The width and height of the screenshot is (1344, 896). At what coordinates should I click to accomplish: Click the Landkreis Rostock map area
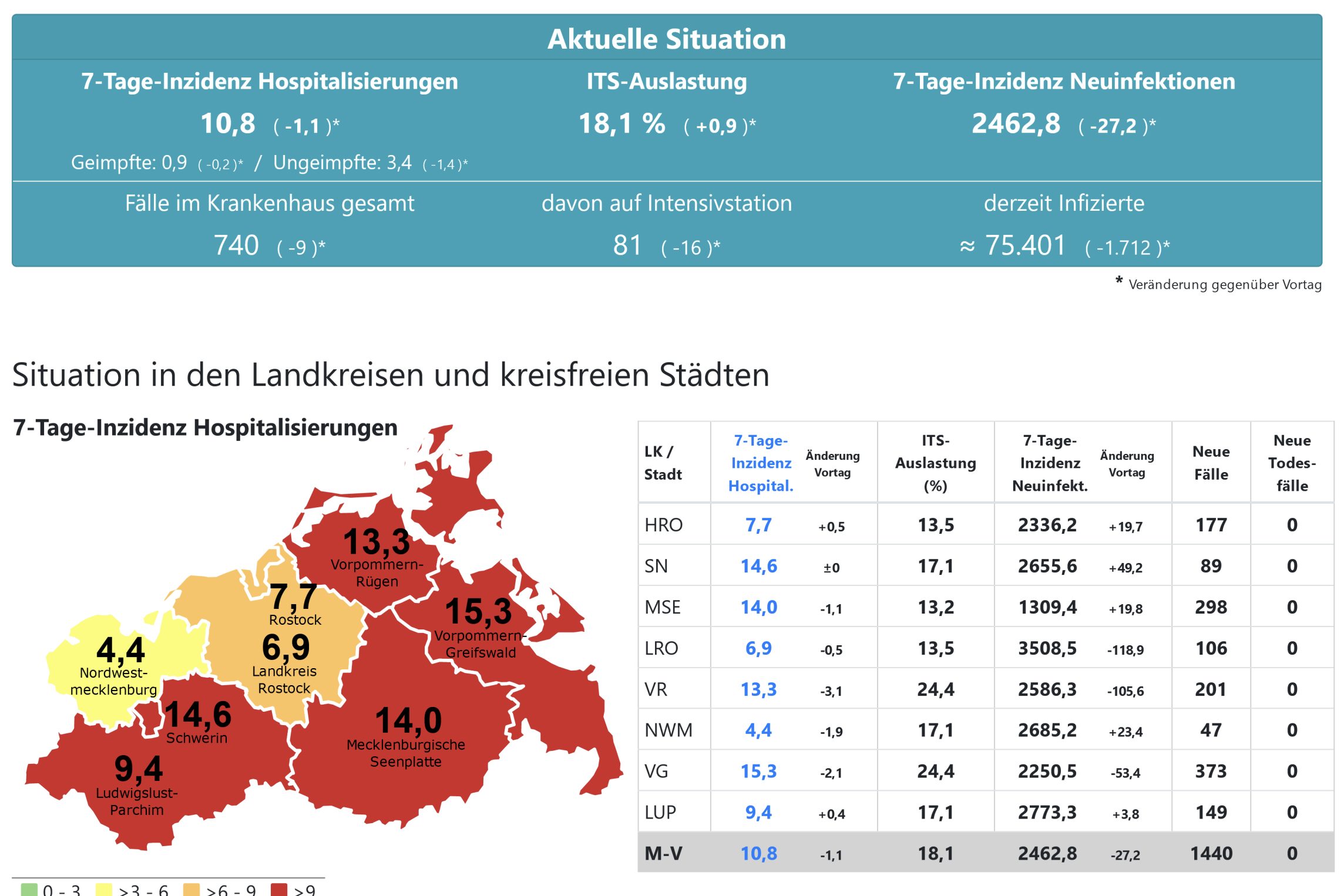(x=285, y=663)
